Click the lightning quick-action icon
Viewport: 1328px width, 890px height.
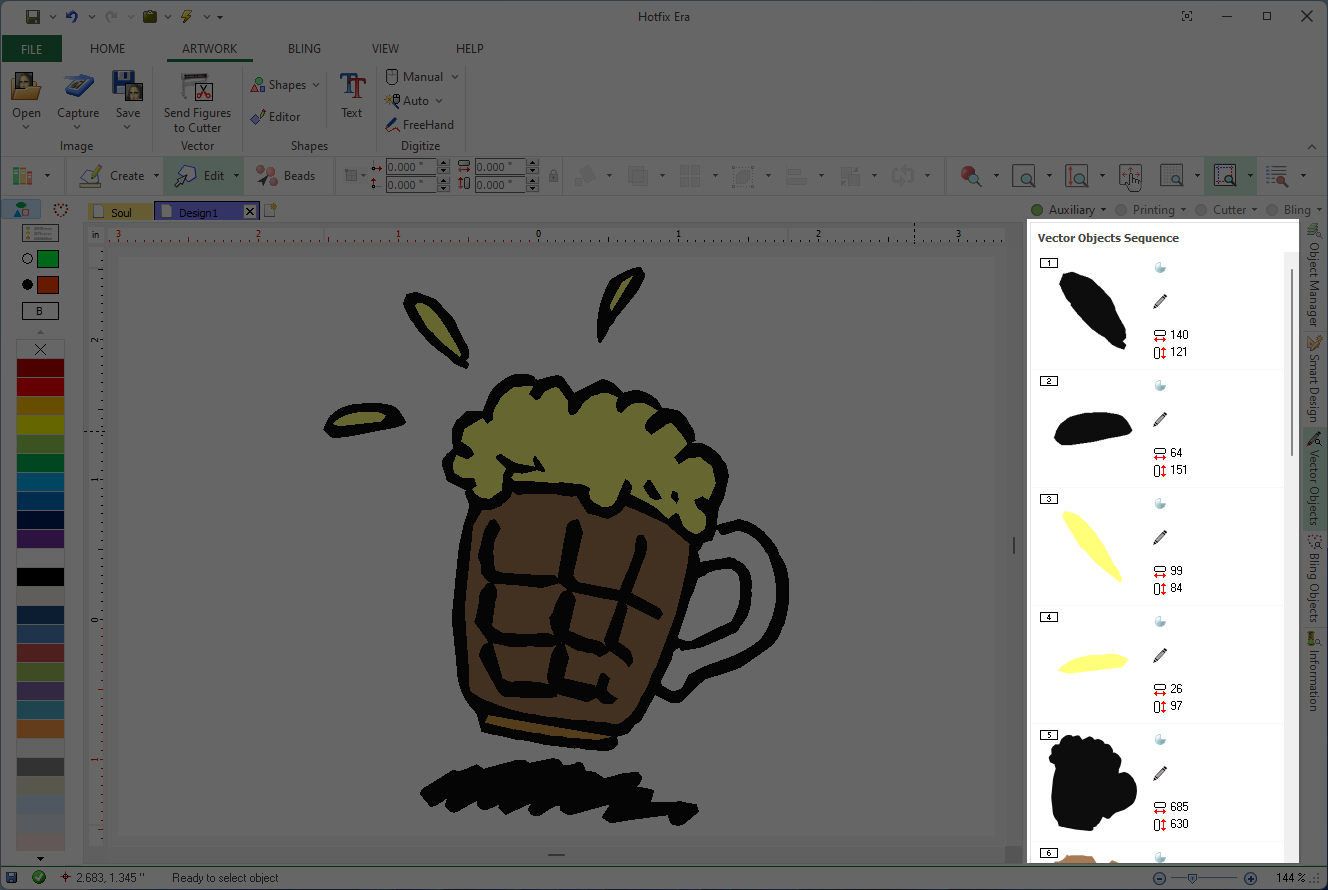186,16
